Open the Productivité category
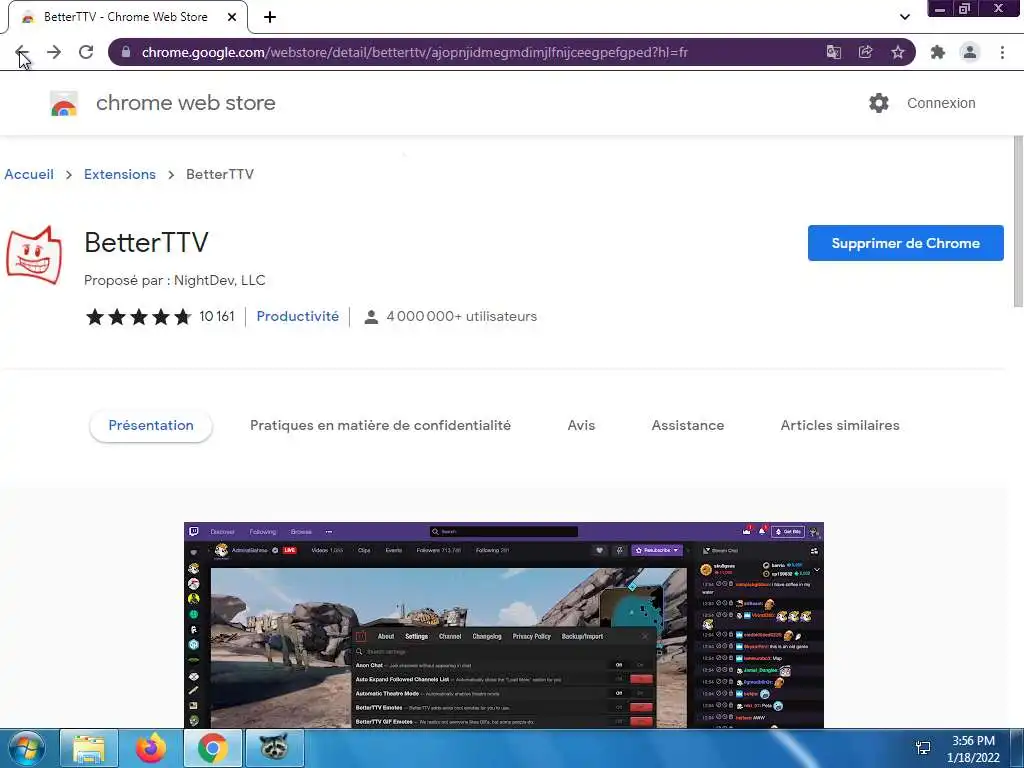The image size is (1024, 768). click(x=297, y=316)
